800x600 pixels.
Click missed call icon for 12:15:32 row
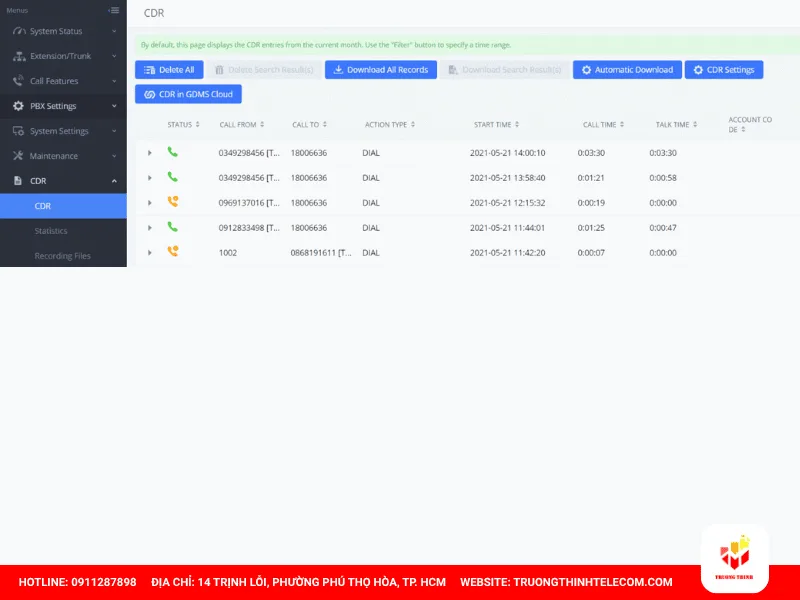click(173, 202)
